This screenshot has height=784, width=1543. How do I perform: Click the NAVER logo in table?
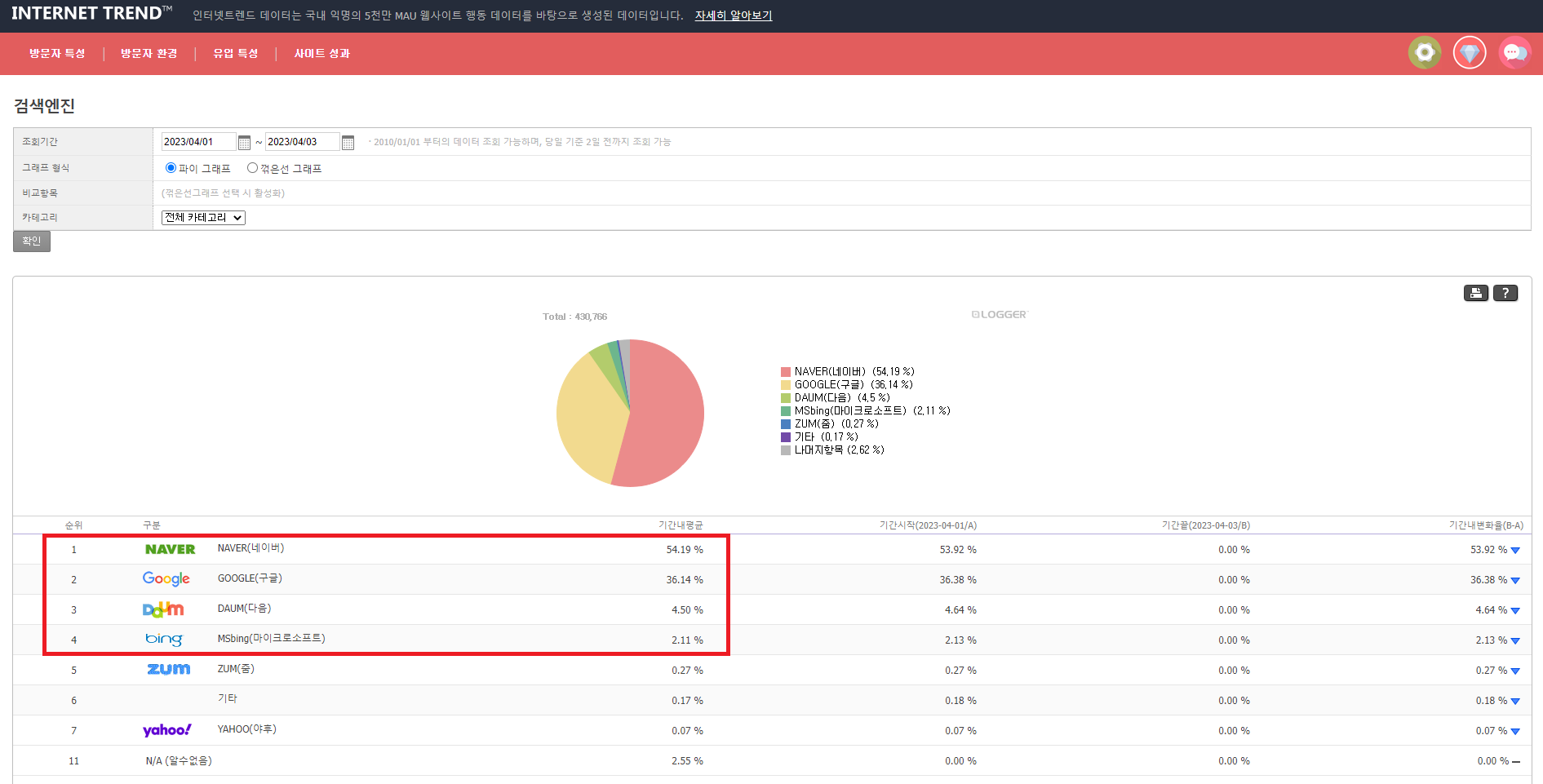tap(170, 550)
